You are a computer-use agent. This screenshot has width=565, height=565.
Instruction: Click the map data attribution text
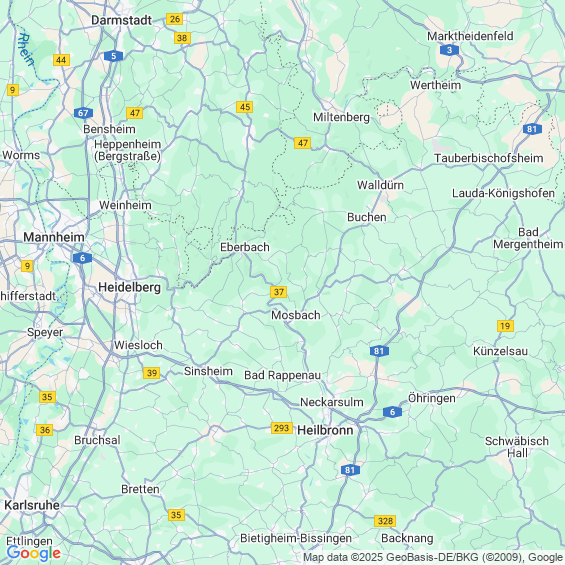[x=433, y=557]
